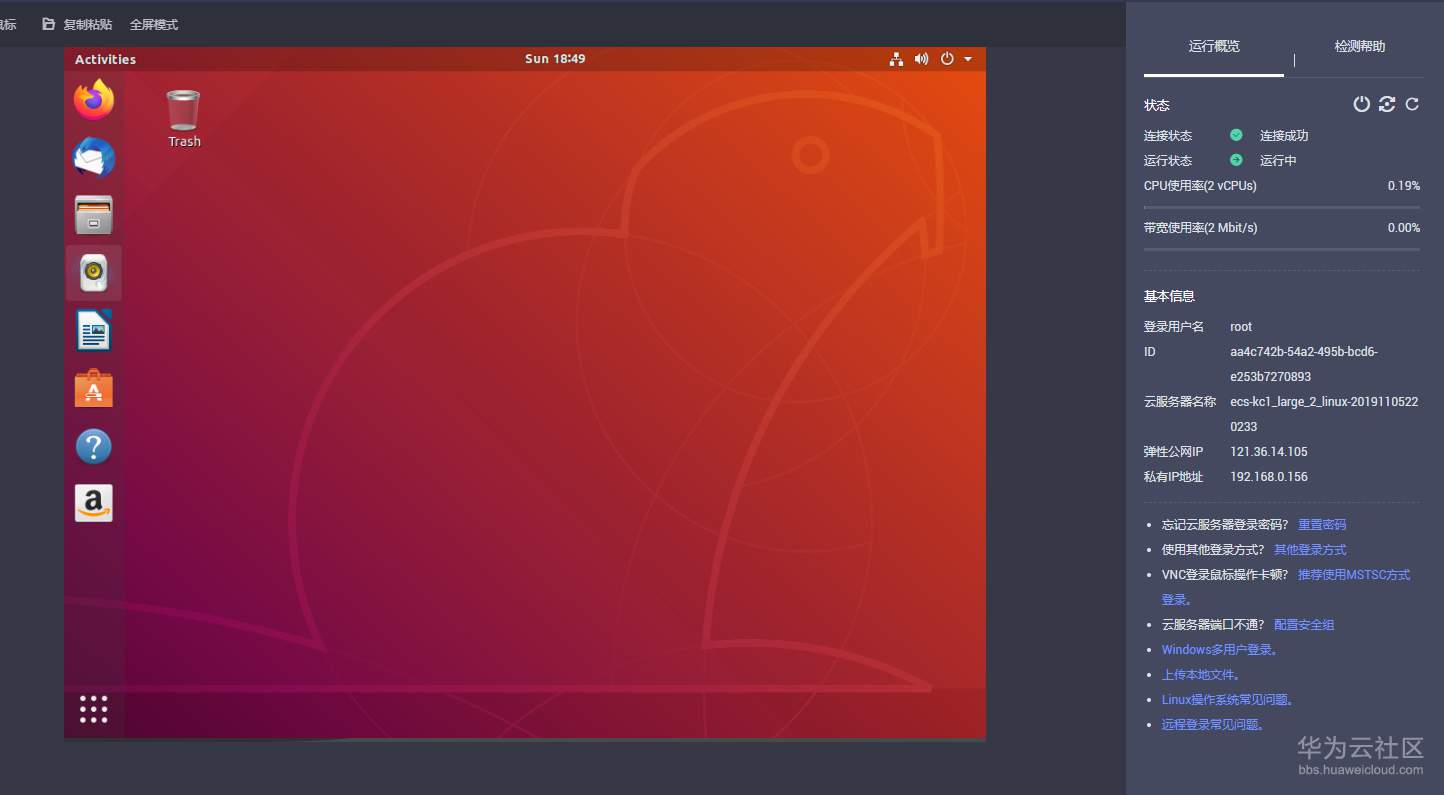Click the server name starting with ecs-kc1_large_2_linux
The height and width of the screenshot is (795, 1444).
pos(1324,414)
